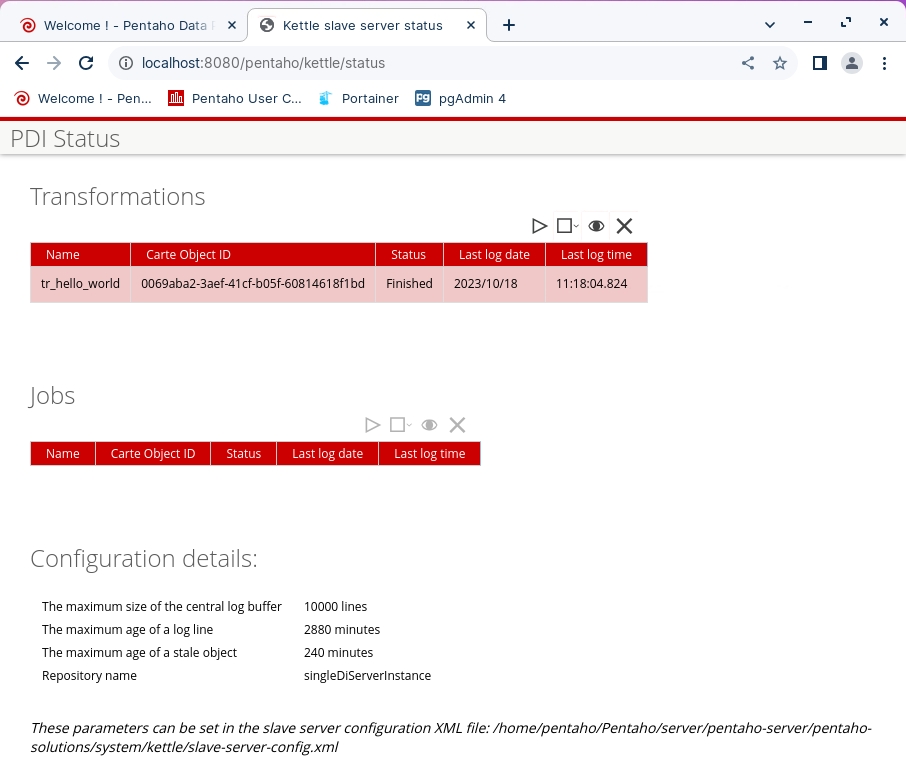
Task: Go forward to the next page
Action: tap(54, 63)
